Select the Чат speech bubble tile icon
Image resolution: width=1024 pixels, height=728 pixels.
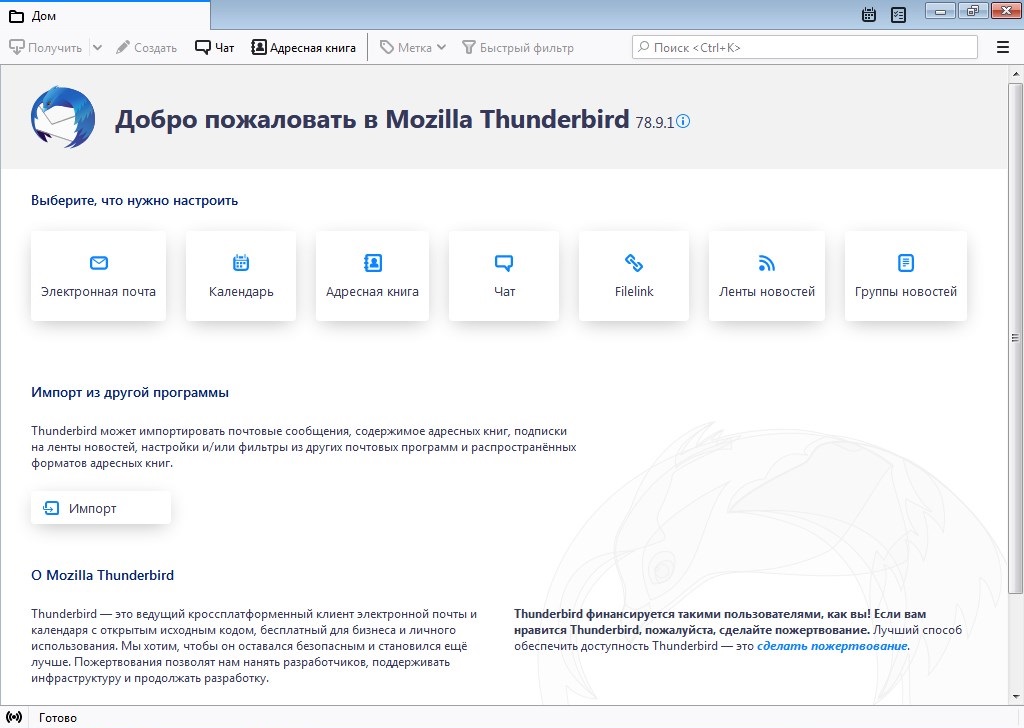pos(504,263)
